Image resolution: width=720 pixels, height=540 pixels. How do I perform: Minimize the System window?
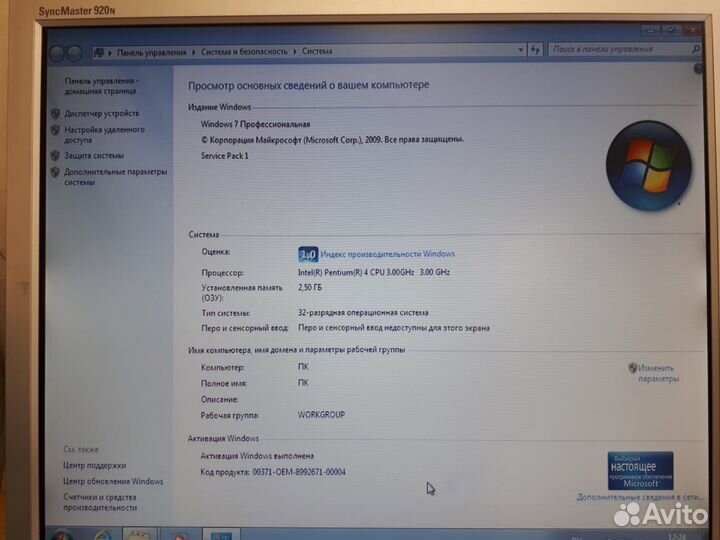pos(650,30)
